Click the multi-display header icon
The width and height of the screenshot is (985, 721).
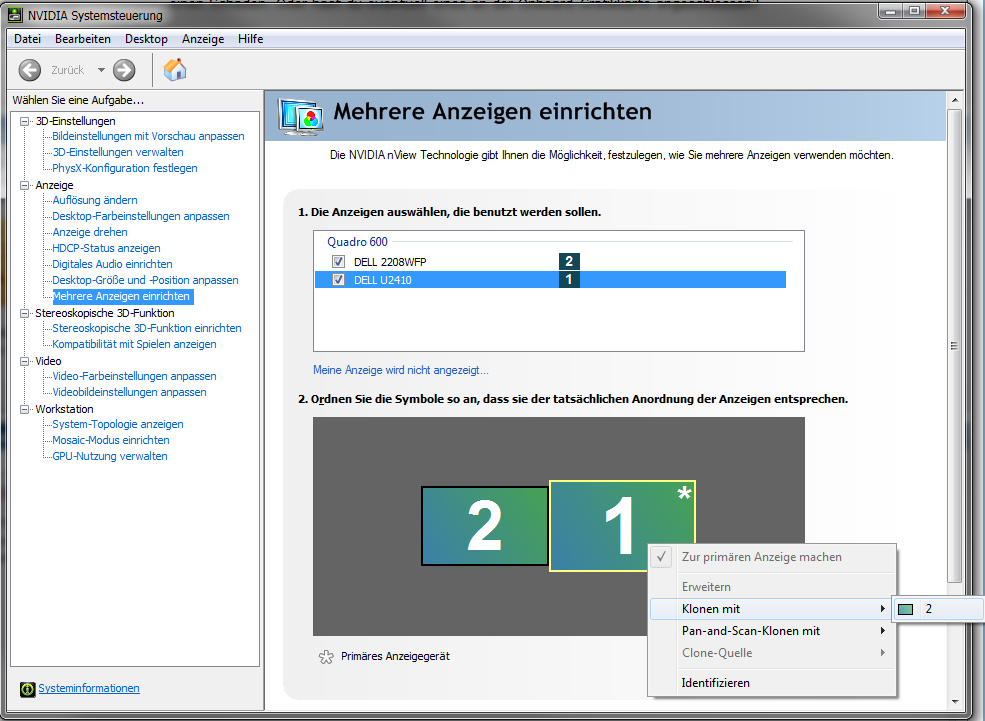click(301, 117)
